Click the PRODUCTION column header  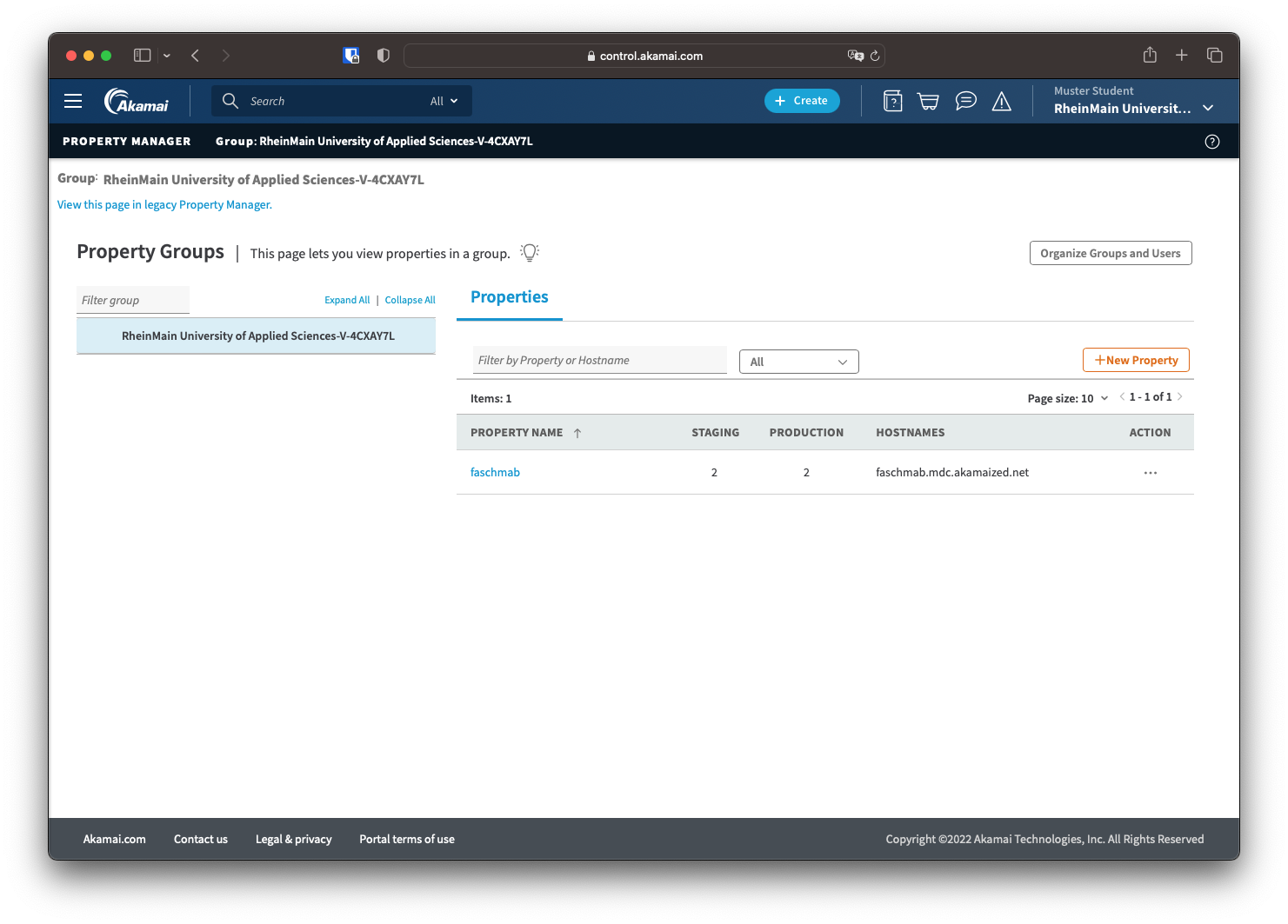(806, 432)
